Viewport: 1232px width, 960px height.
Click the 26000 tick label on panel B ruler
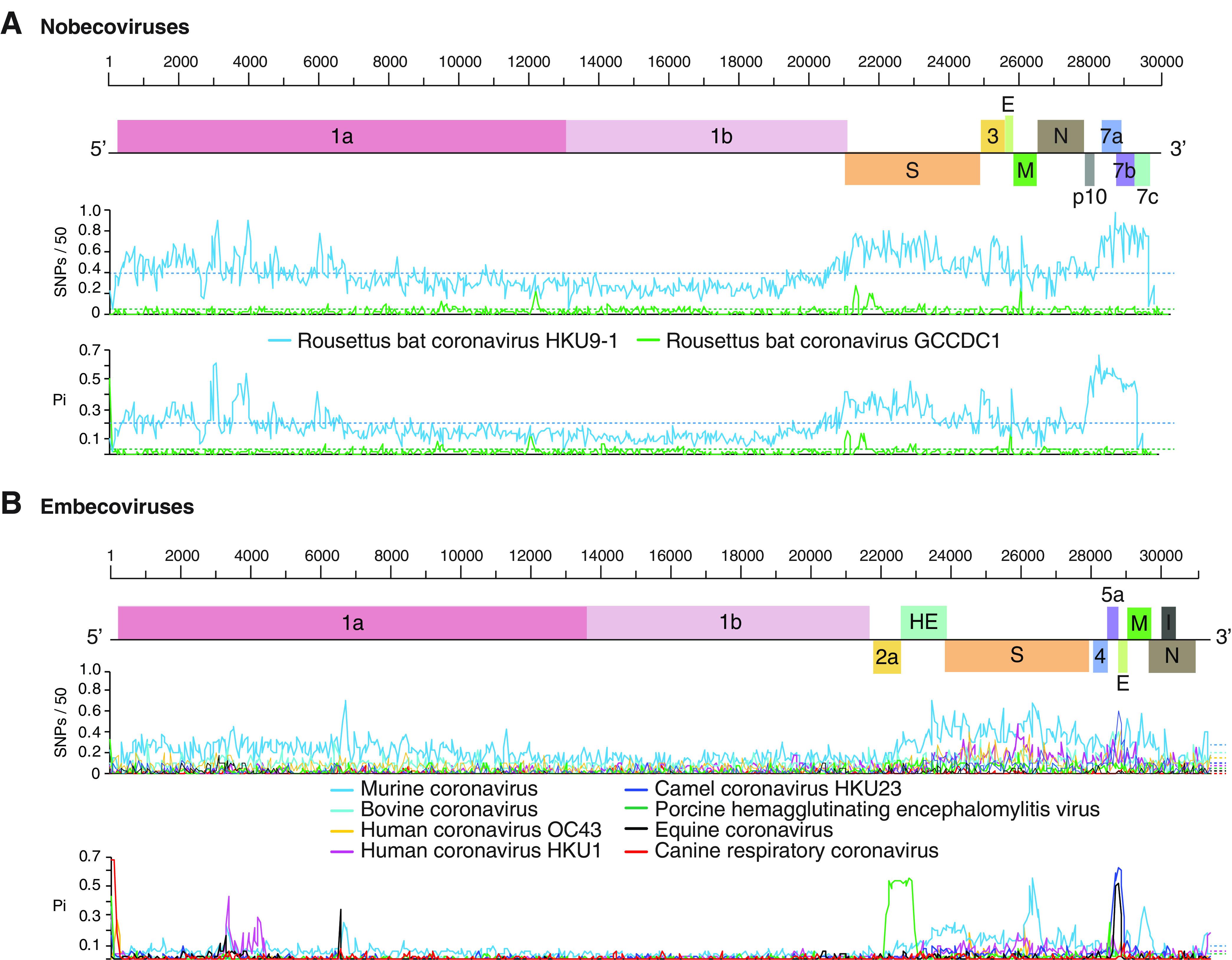coord(1022,556)
